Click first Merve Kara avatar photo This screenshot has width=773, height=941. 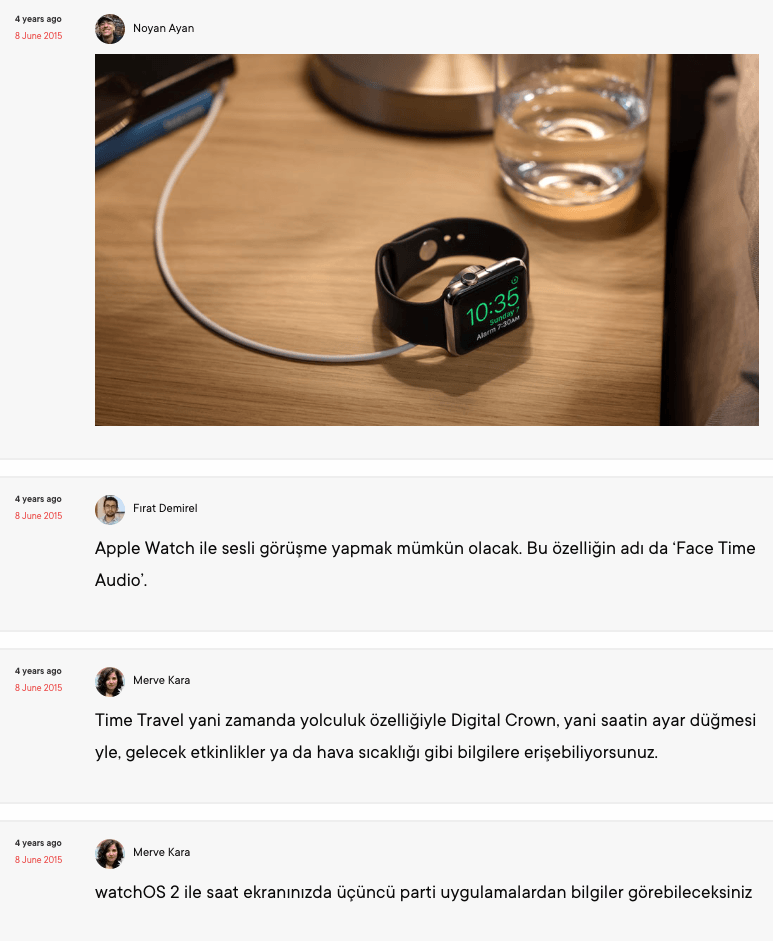(x=110, y=681)
